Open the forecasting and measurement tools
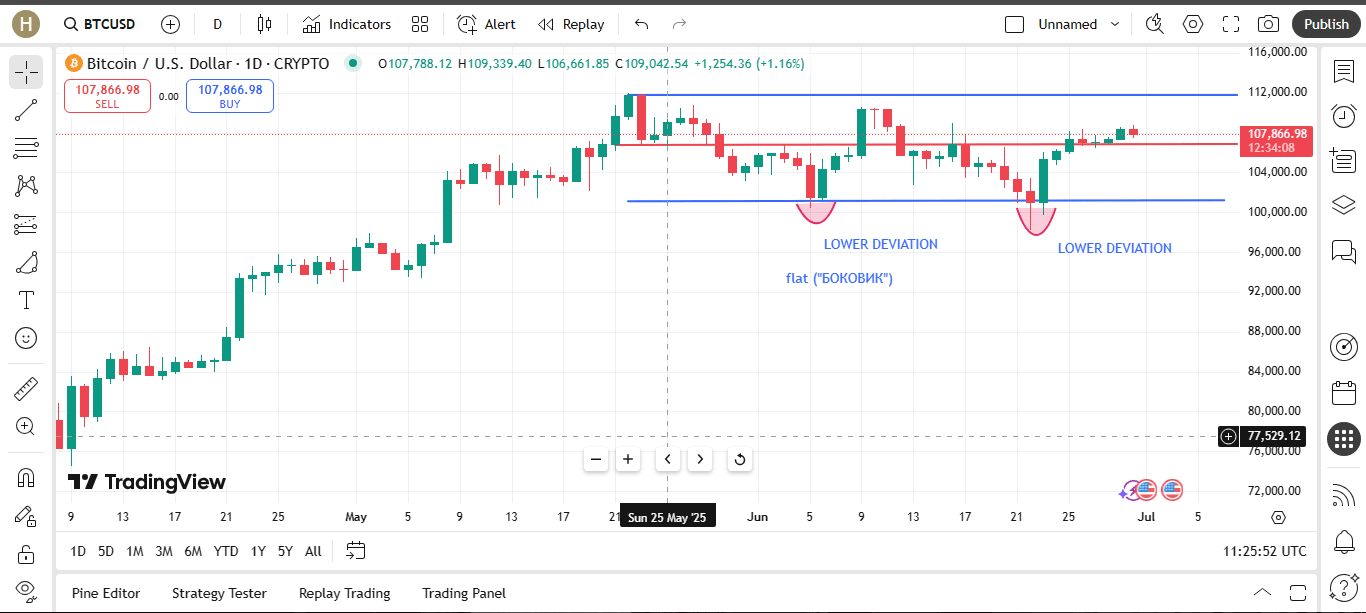The width and height of the screenshot is (1366, 613). [x=26, y=224]
